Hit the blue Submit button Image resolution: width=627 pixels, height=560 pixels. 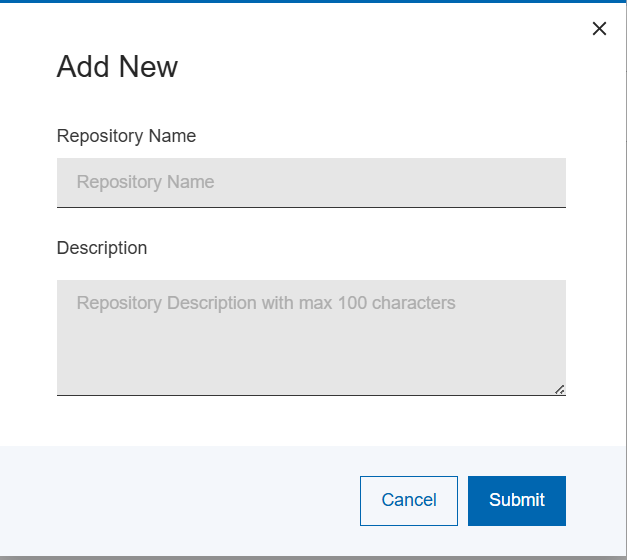[516, 500]
